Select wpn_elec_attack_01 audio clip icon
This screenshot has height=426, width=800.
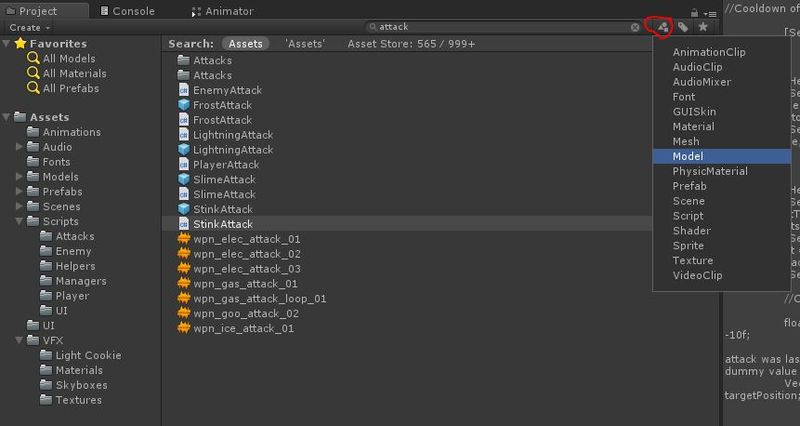(184, 239)
